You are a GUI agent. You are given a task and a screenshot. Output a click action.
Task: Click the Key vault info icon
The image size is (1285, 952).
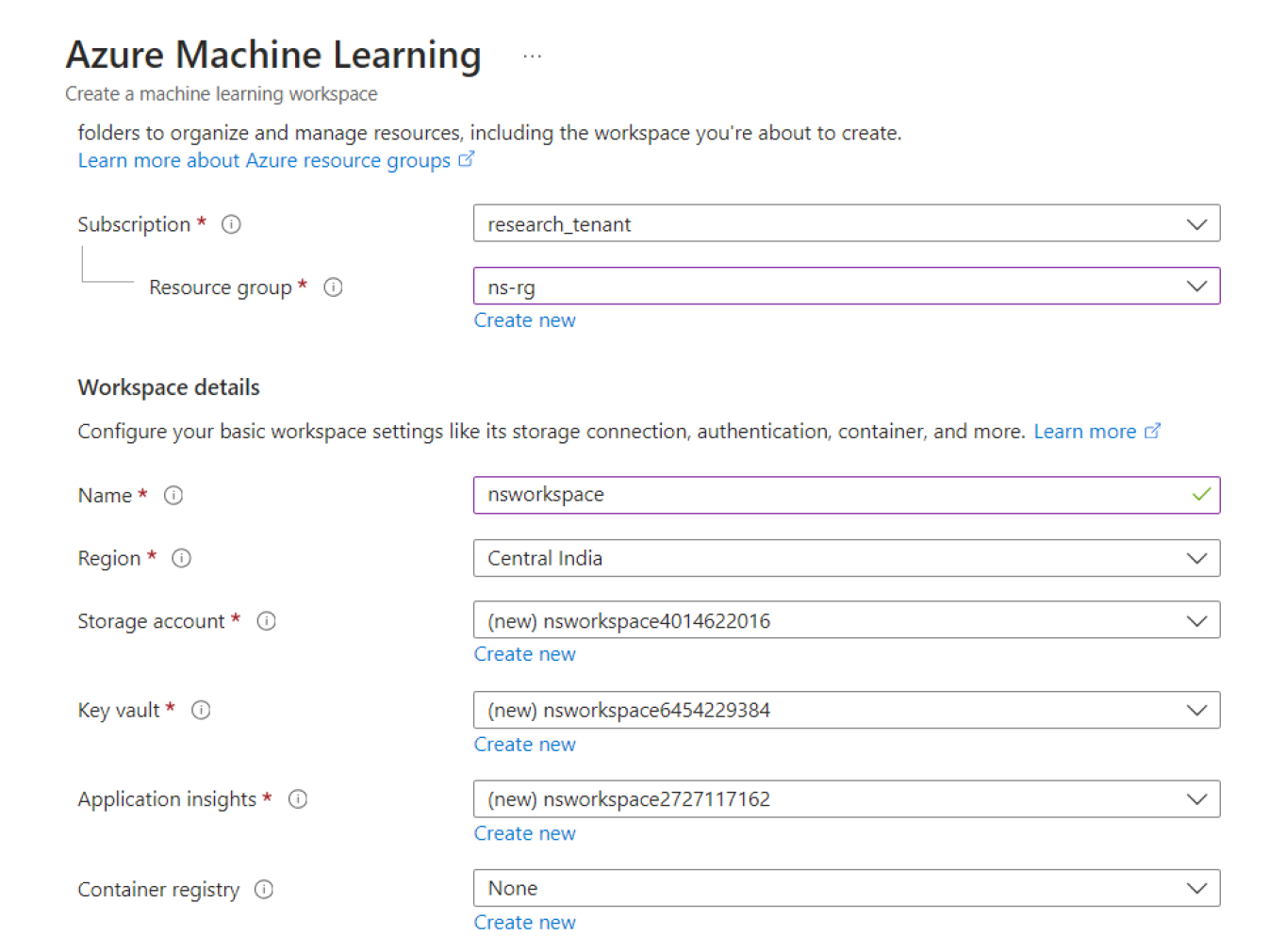pos(201,710)
